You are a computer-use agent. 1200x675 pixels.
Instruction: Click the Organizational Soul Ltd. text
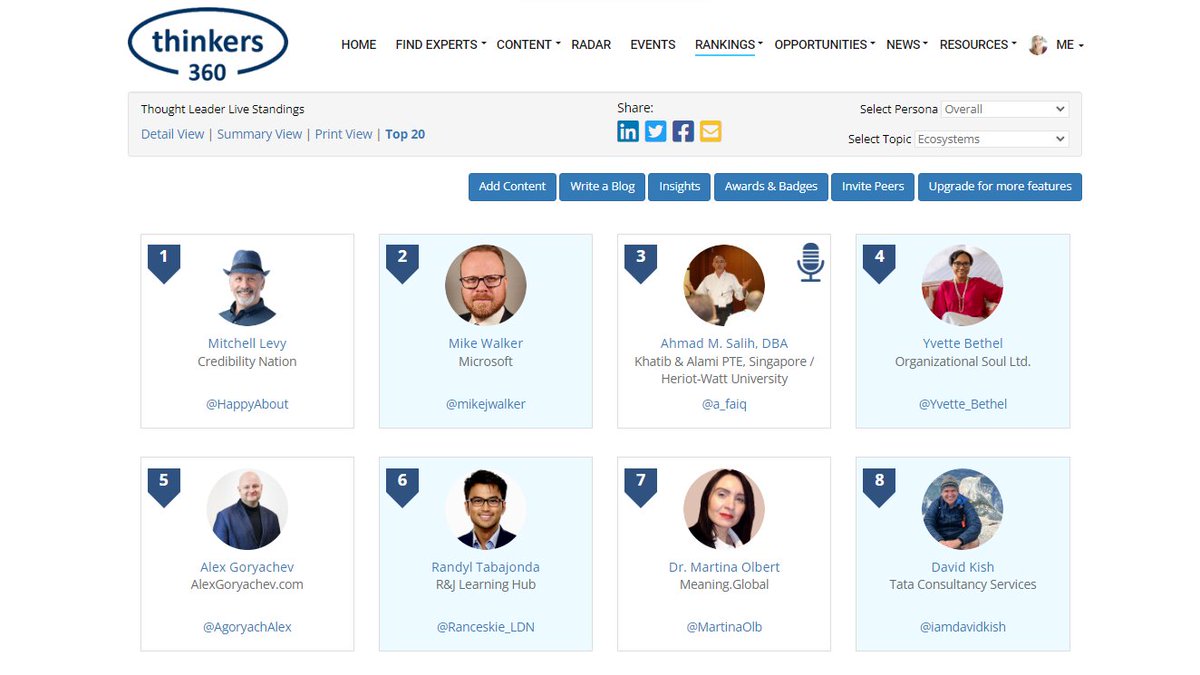click(963, 361)
